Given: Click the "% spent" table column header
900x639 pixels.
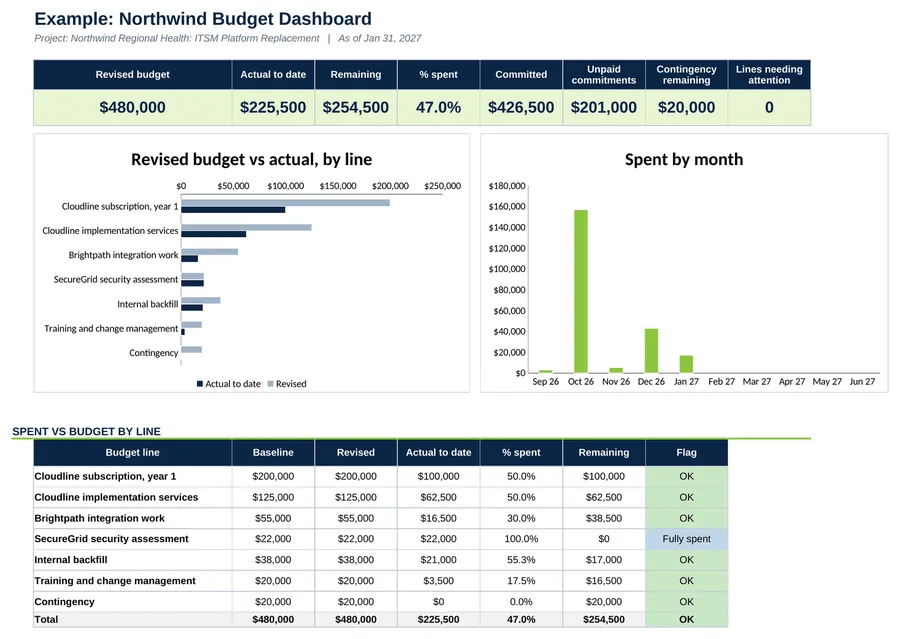Looking at the screenshot, I should point(521,452).
